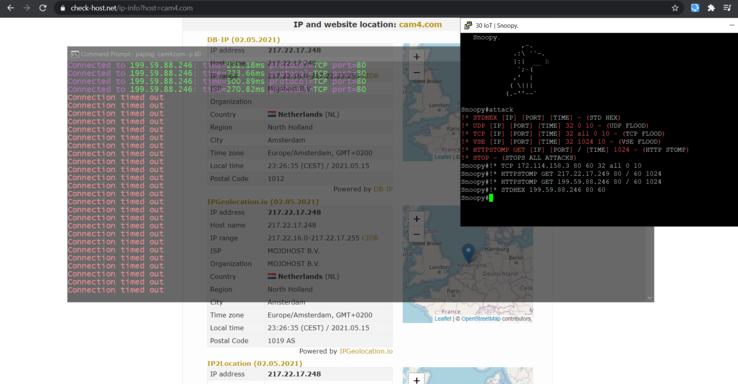Click the browser forward arrow
Image resolution: width=738 pixels, height=384 pixels.
(x=26, y=8)
